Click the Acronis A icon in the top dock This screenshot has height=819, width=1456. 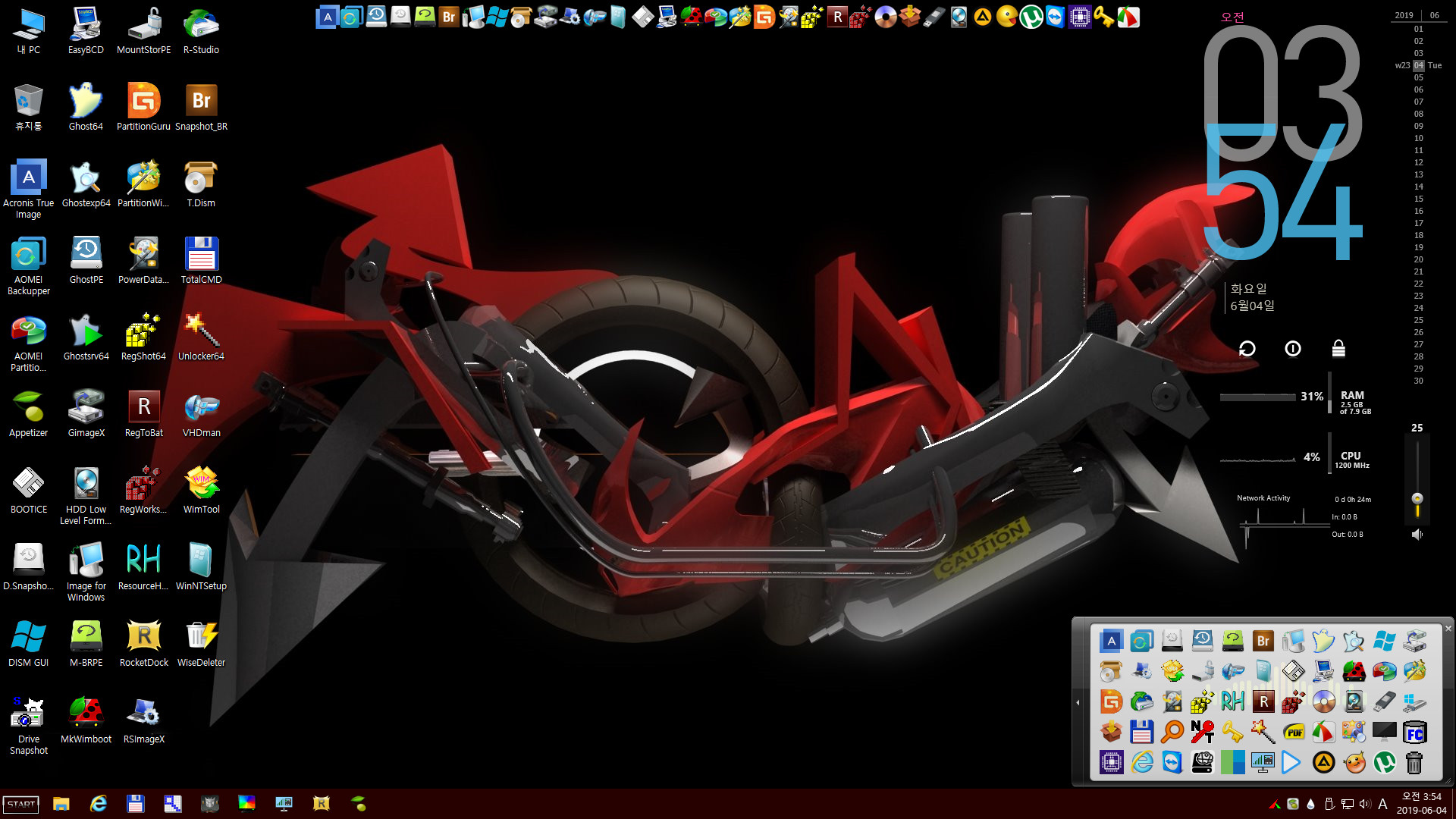click(328, 17)
